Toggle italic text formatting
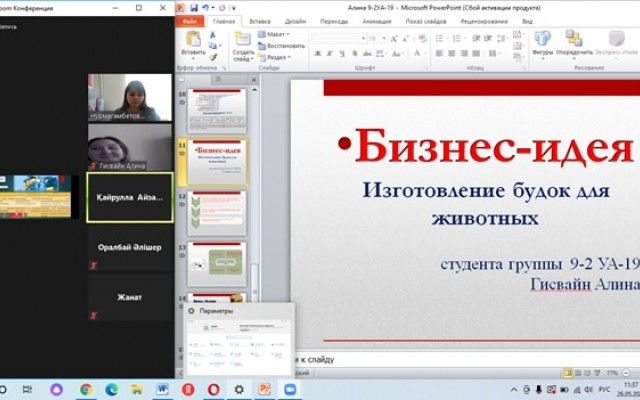The height and width of the screenshot is (400, 640). (x=326, y=53)
